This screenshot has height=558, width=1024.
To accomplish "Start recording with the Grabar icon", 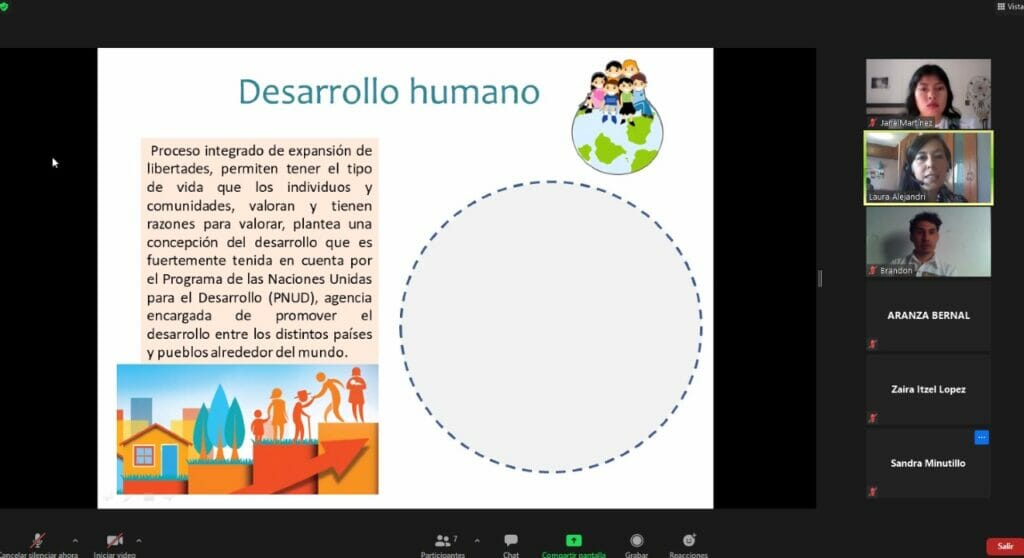I will (x=636, y=541).
